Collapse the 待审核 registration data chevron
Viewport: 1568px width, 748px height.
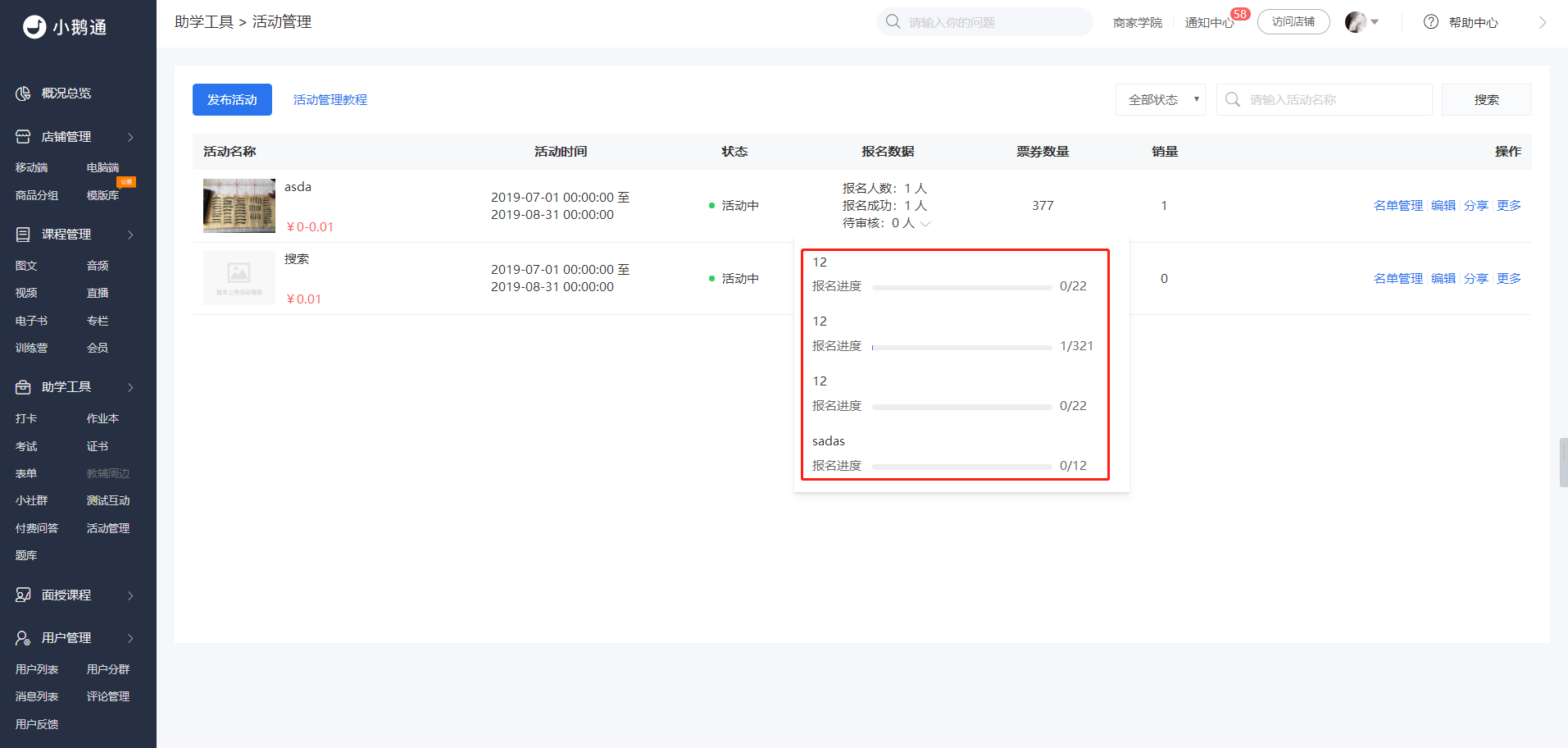pos(925,224)
